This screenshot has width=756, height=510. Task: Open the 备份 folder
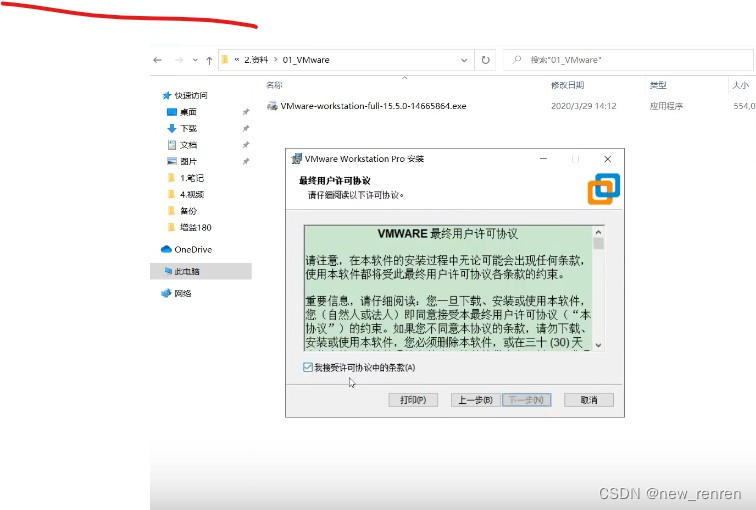click(x=188, y=211)
